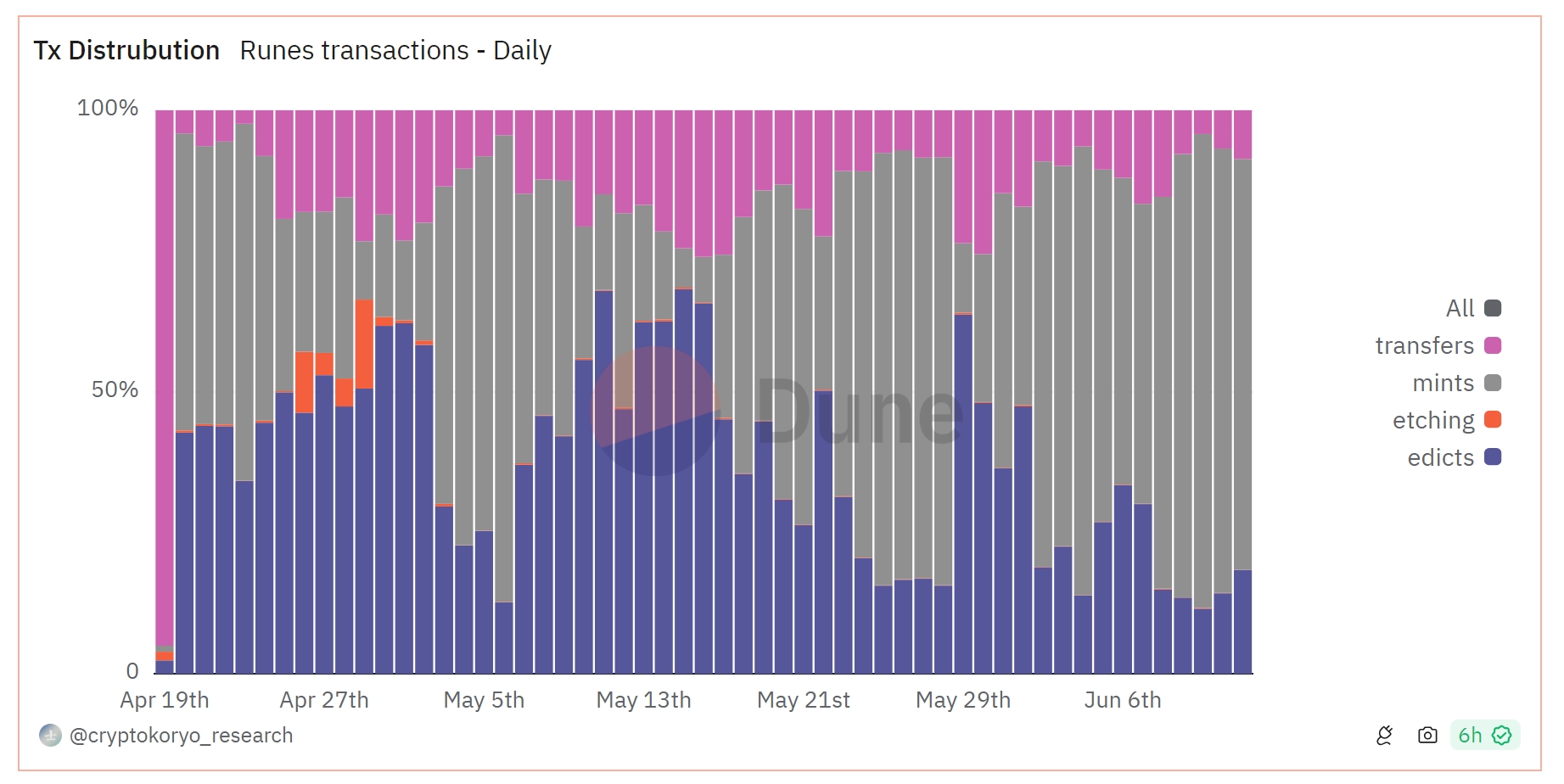Screen dimensions: 1564x784
Task: Click the 6h refresh status badge
Action: point(1485,735)
